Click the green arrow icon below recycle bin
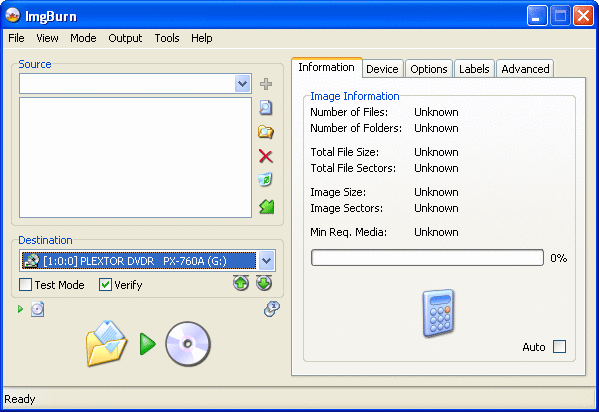599x412 pixels. click(267, 207)
